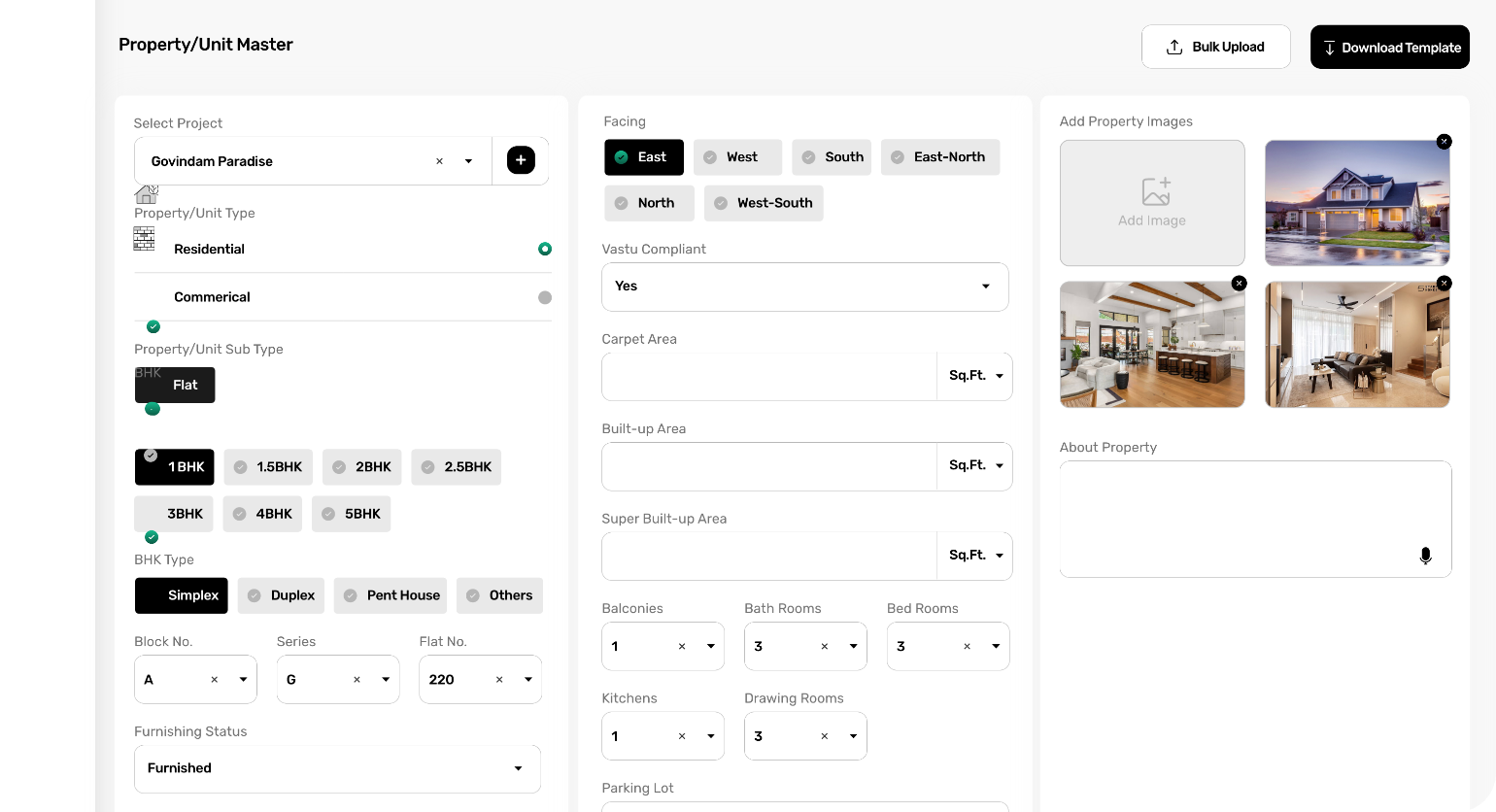Viewport: 1496px width, 812px height.
Task: Remove the living room image
Action: 1445,284
